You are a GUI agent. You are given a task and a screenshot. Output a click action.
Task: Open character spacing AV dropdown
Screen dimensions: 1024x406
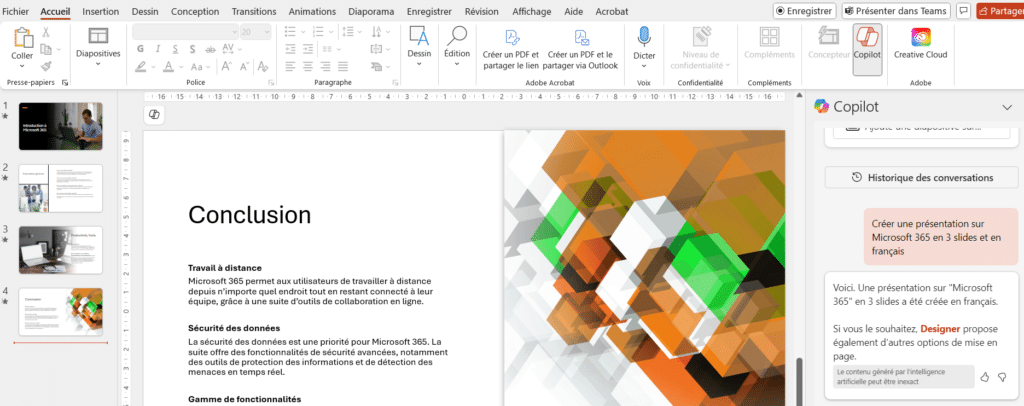point(231,49)
